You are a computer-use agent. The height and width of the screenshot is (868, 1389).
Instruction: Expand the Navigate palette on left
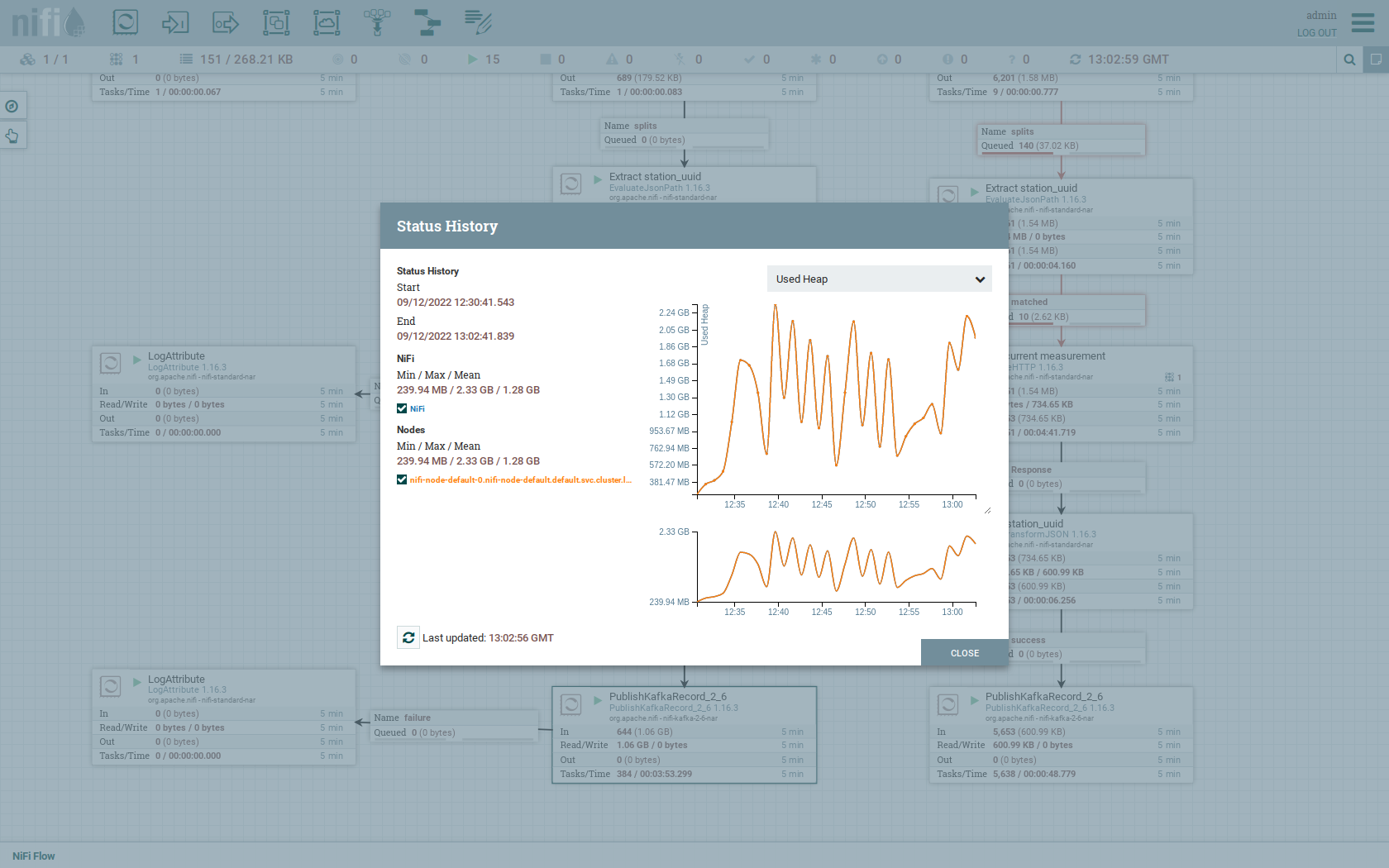tap(12, 106)
